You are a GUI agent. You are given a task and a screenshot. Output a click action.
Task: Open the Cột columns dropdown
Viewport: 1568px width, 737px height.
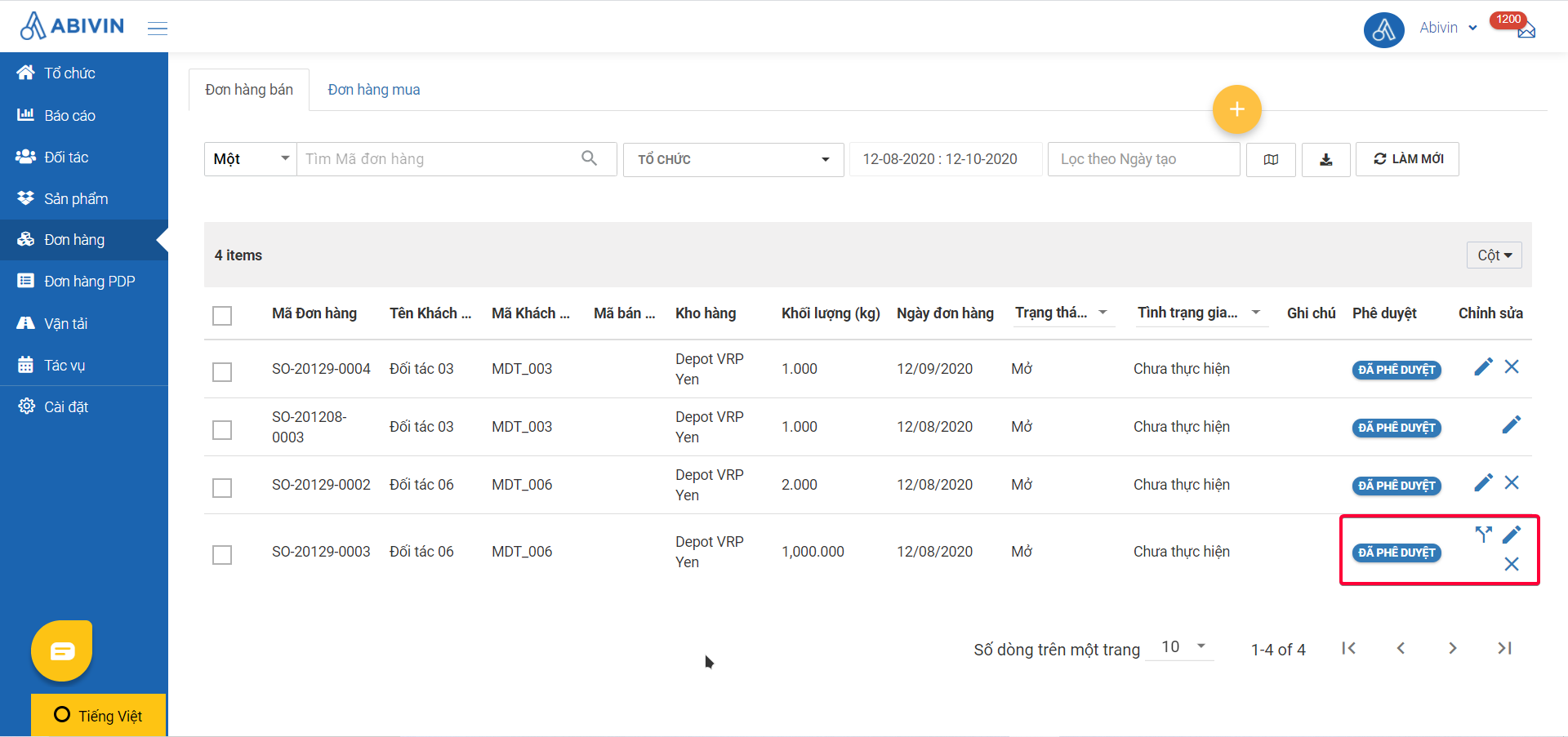(x=1494, y=255)
